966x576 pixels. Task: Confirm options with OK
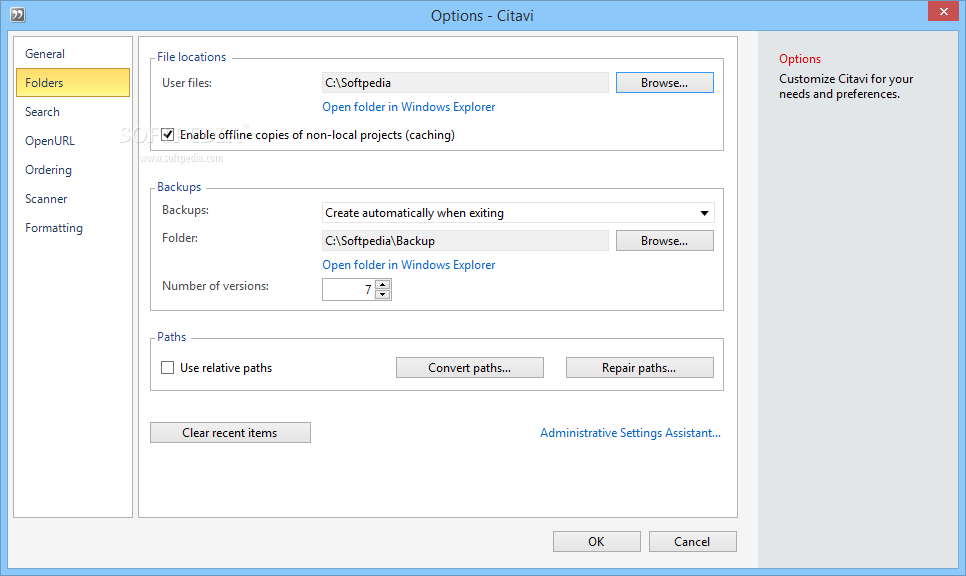[596, 542]
